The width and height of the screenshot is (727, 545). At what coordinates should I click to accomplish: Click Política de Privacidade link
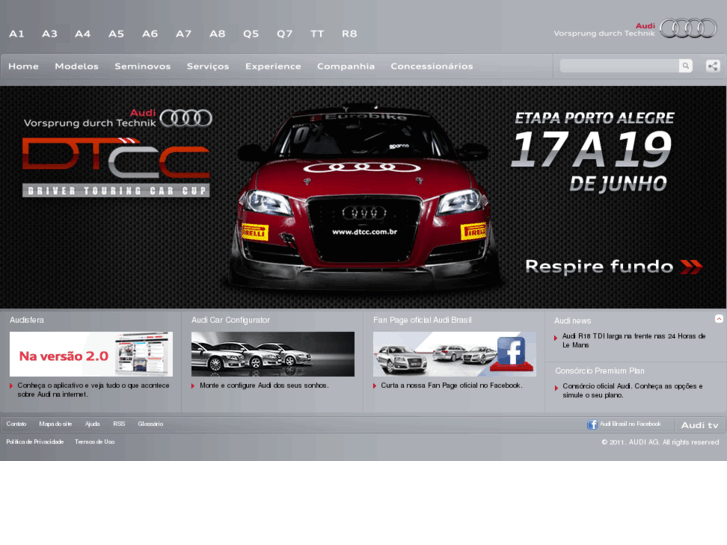coord(35,442)
